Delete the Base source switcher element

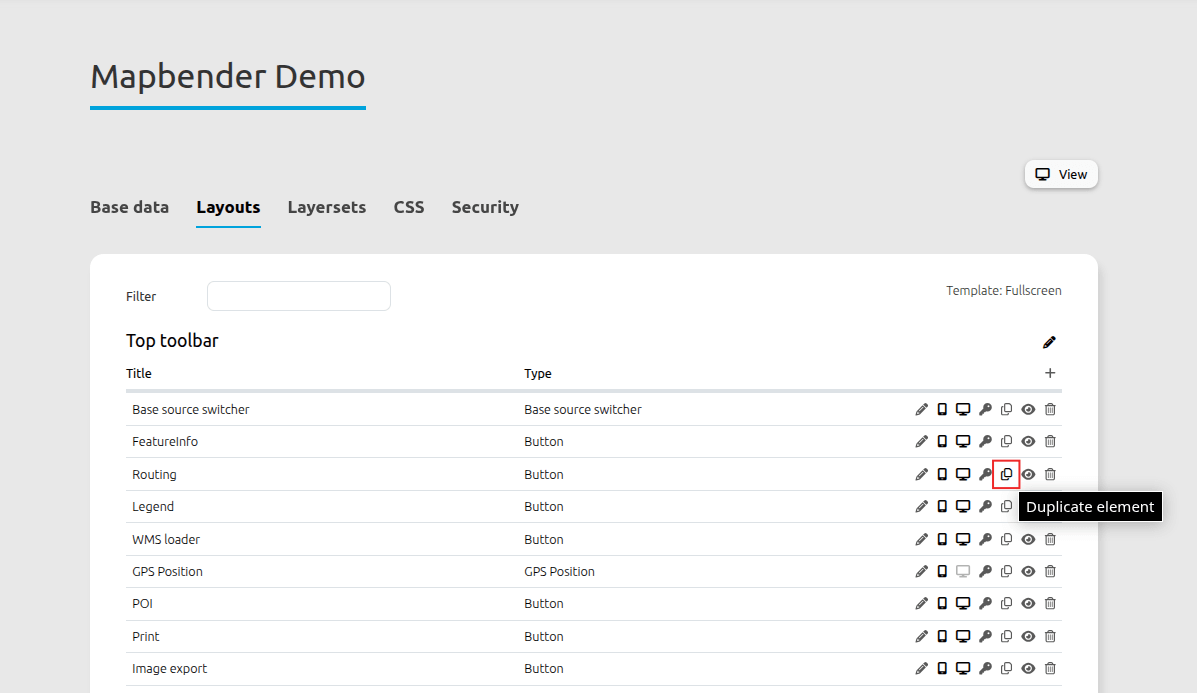coord(1050,410)
